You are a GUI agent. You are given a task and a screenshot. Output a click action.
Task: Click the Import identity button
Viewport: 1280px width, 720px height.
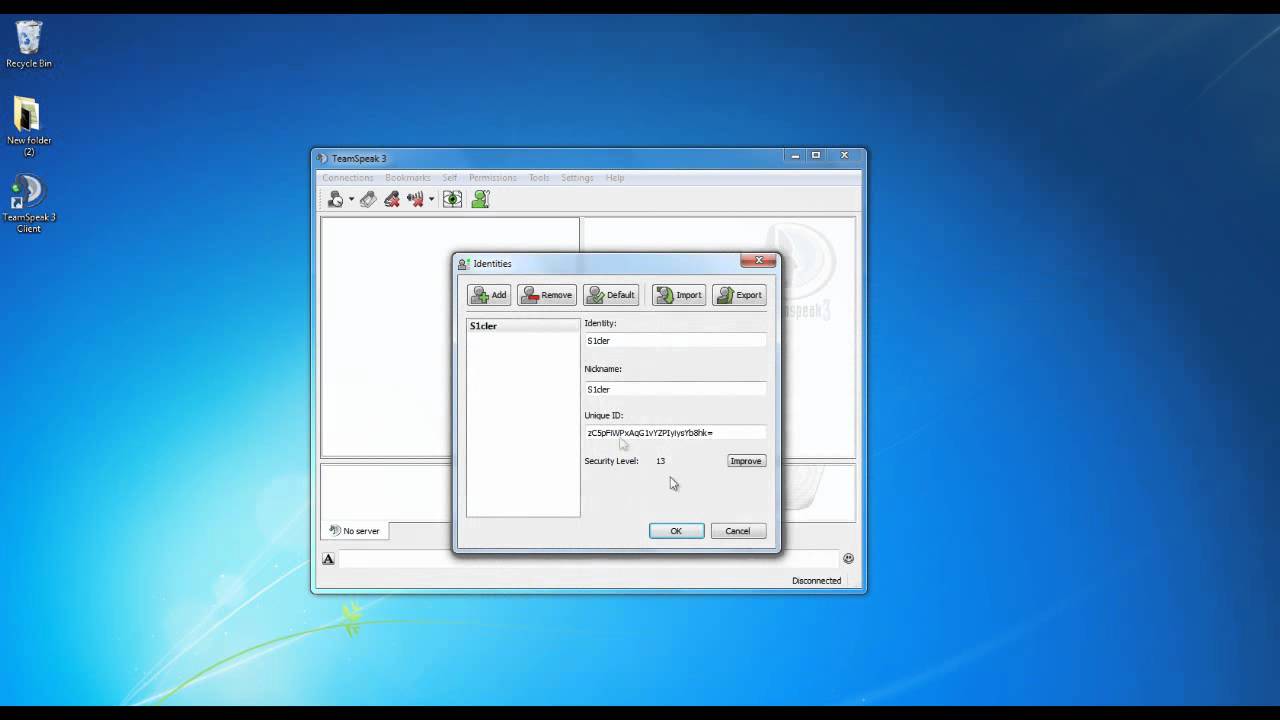point(679,295)
